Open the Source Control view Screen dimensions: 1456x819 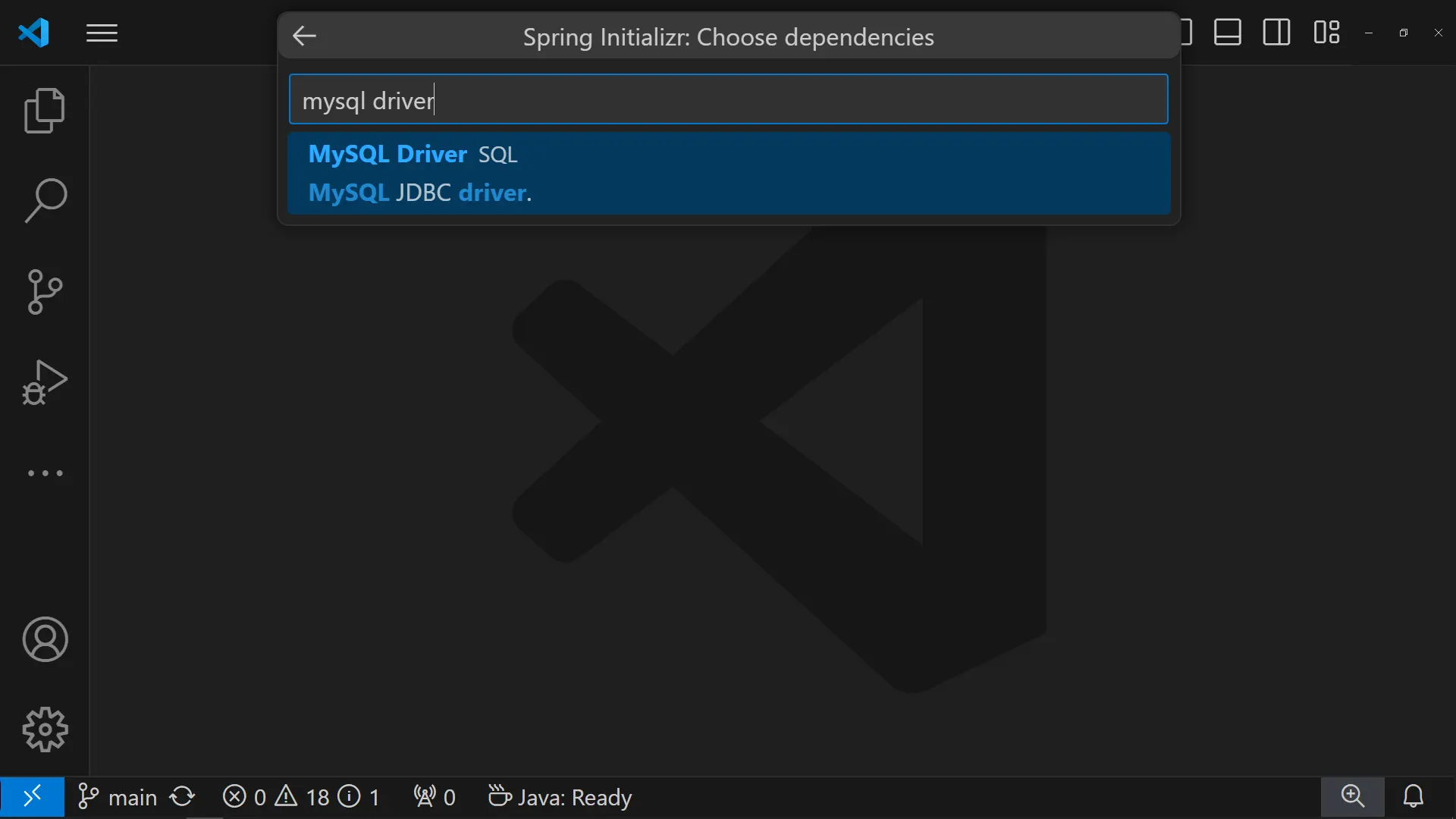click(x=45, y=292)
